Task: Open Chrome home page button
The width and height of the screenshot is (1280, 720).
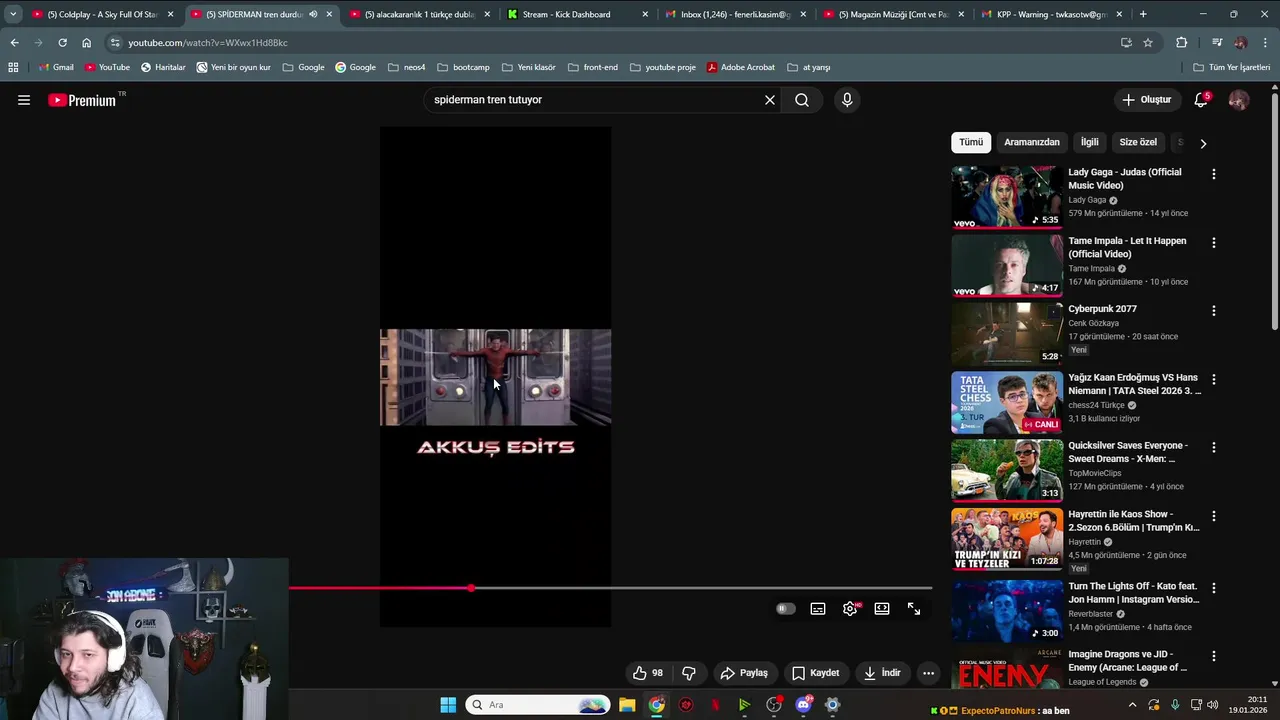Action: click(86, 43)
